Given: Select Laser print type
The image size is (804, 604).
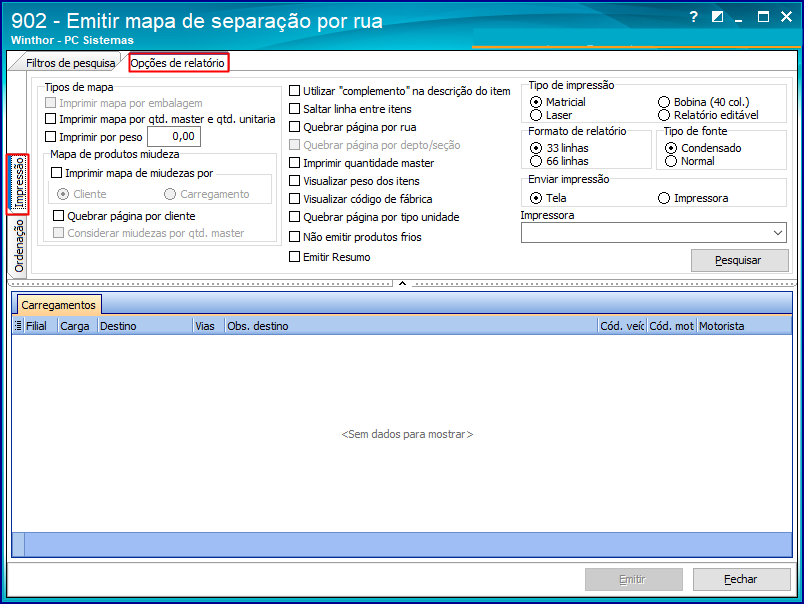Looking at the screenshot, I should [536, 115].
